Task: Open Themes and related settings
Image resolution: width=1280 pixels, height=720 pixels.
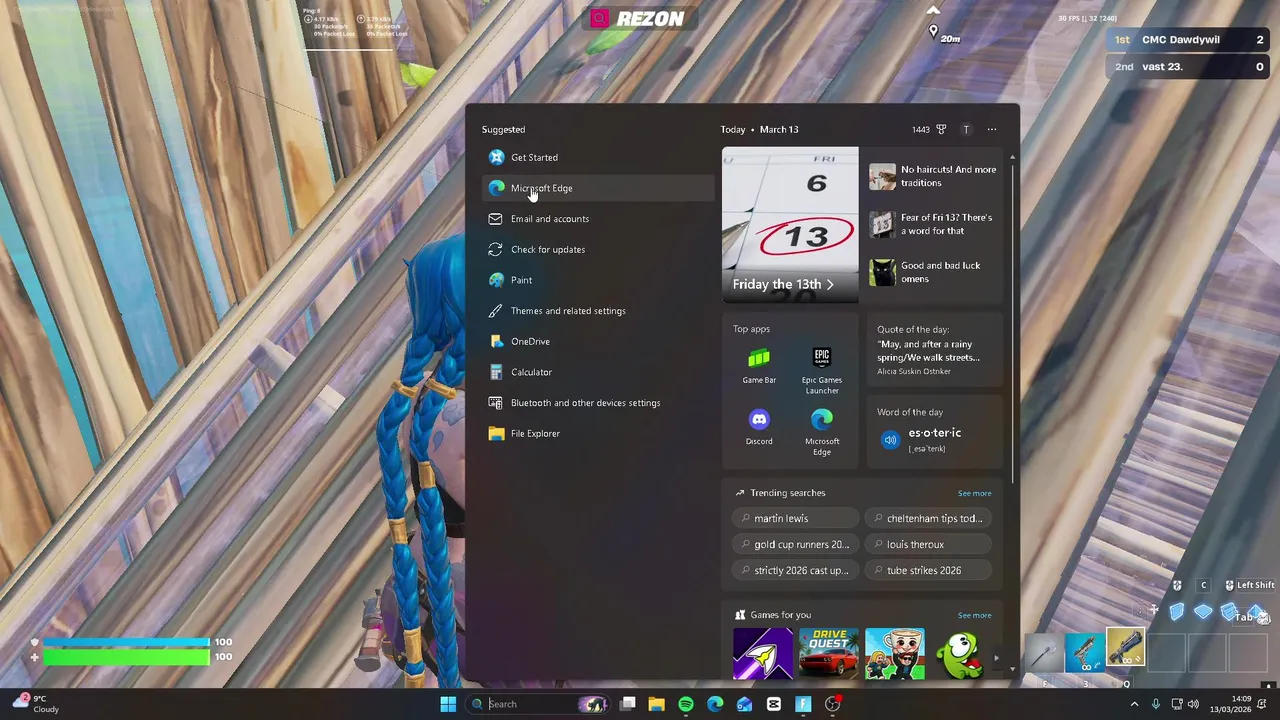Action: click(x=598, y=311)
